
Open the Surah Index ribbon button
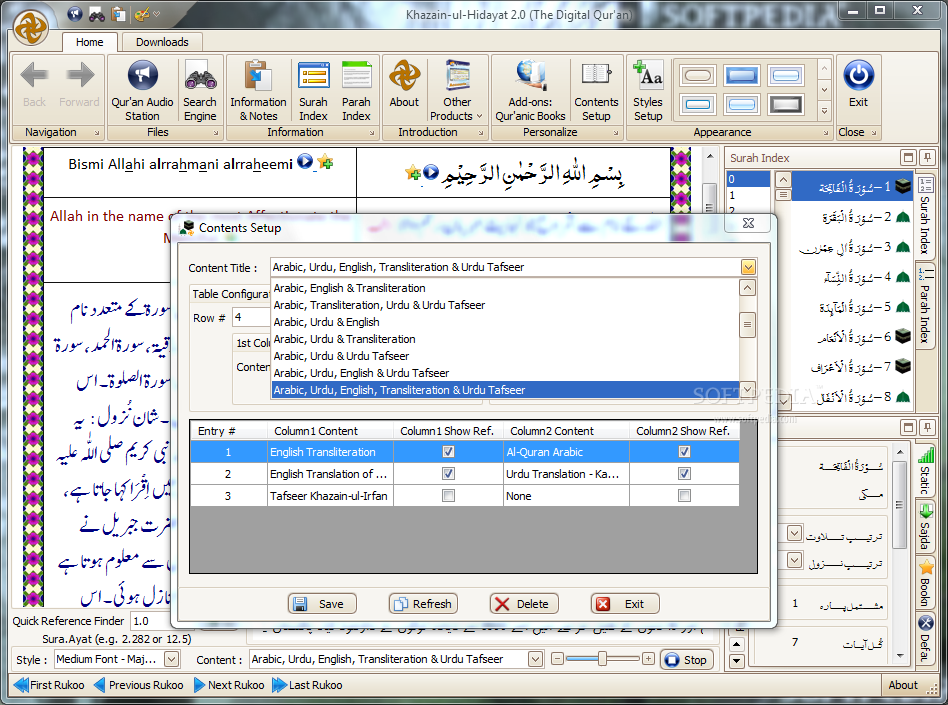pyautogui.click(x=313, y=91)
